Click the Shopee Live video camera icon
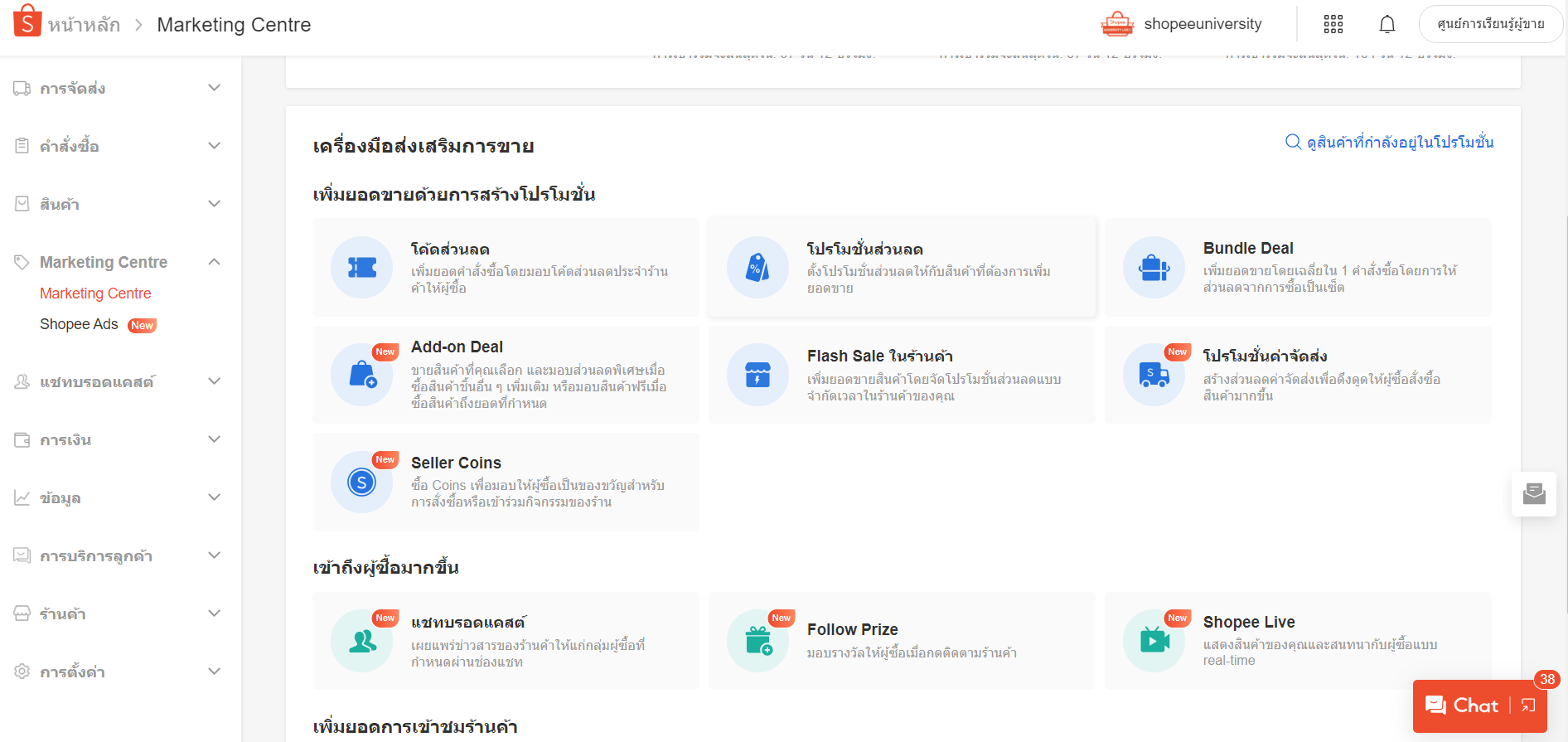This screenshot has height=742, width=1568. (x=1154, y=641)
